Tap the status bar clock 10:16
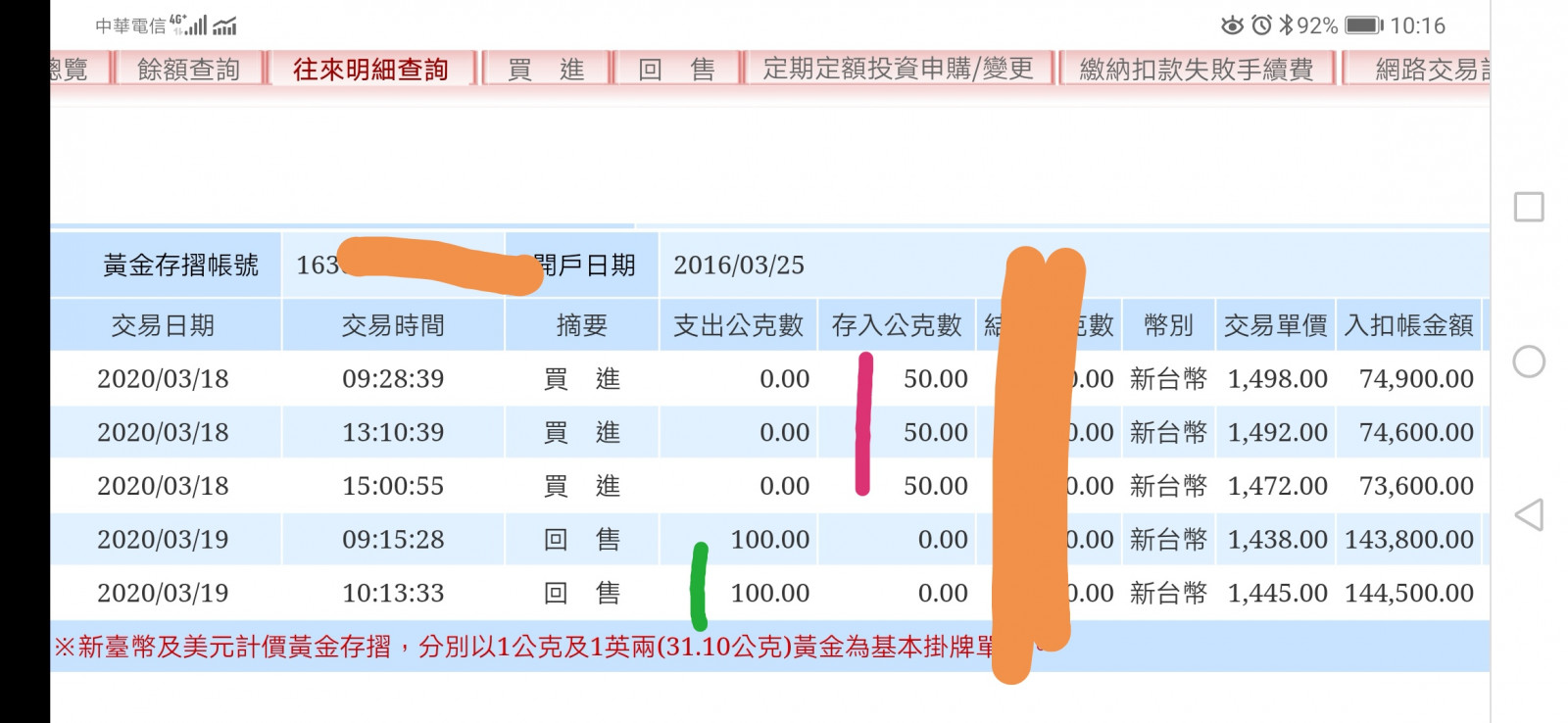The height and width of the screenshot is (723, 1568). pyautogui.click(x=1418, y=25)
